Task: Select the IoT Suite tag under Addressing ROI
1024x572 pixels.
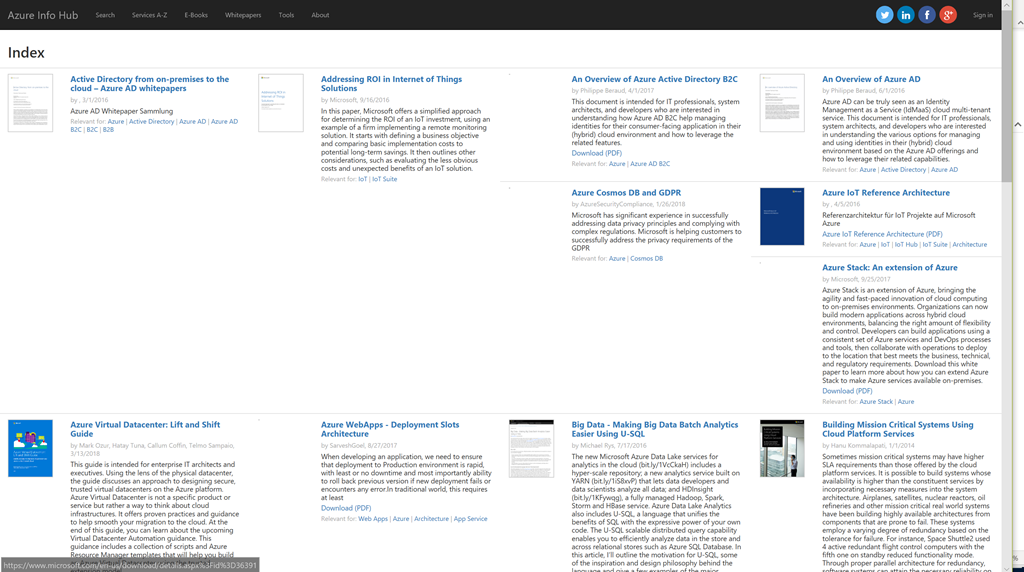Action: tap(385, 179)
